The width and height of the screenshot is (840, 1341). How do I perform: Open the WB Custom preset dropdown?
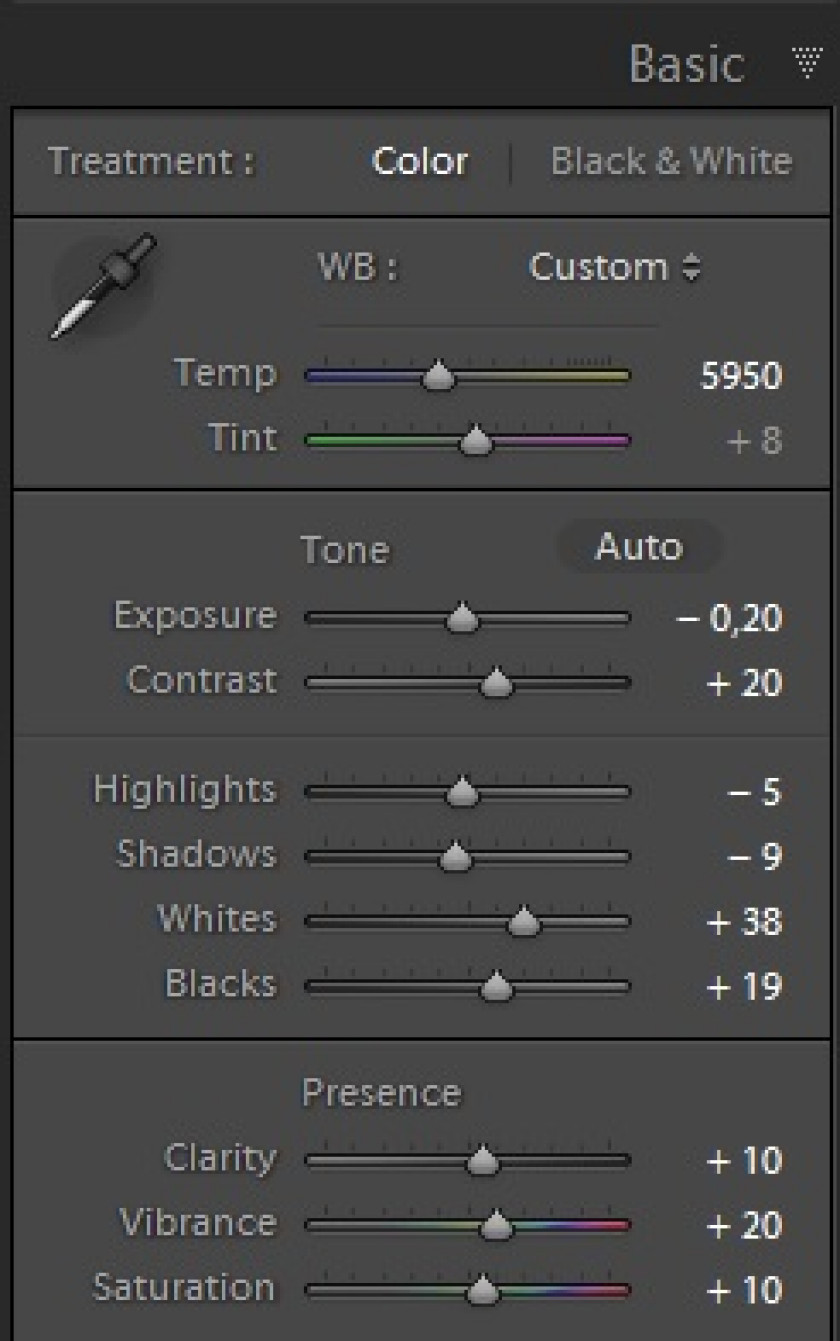click(x=614, y=267)
